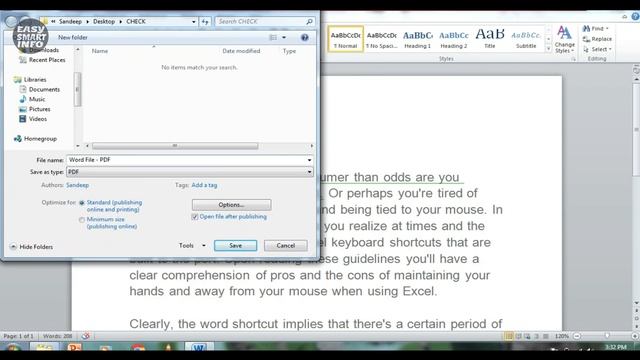The height and width of the screenshot is (360, 640).
Task: Open the PDF Options button
Action: (x=231, y=204)
